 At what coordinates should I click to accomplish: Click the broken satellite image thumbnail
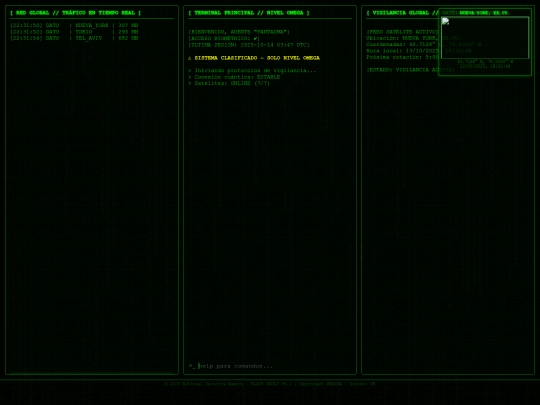pyautogui.click(x=485, y=38)
